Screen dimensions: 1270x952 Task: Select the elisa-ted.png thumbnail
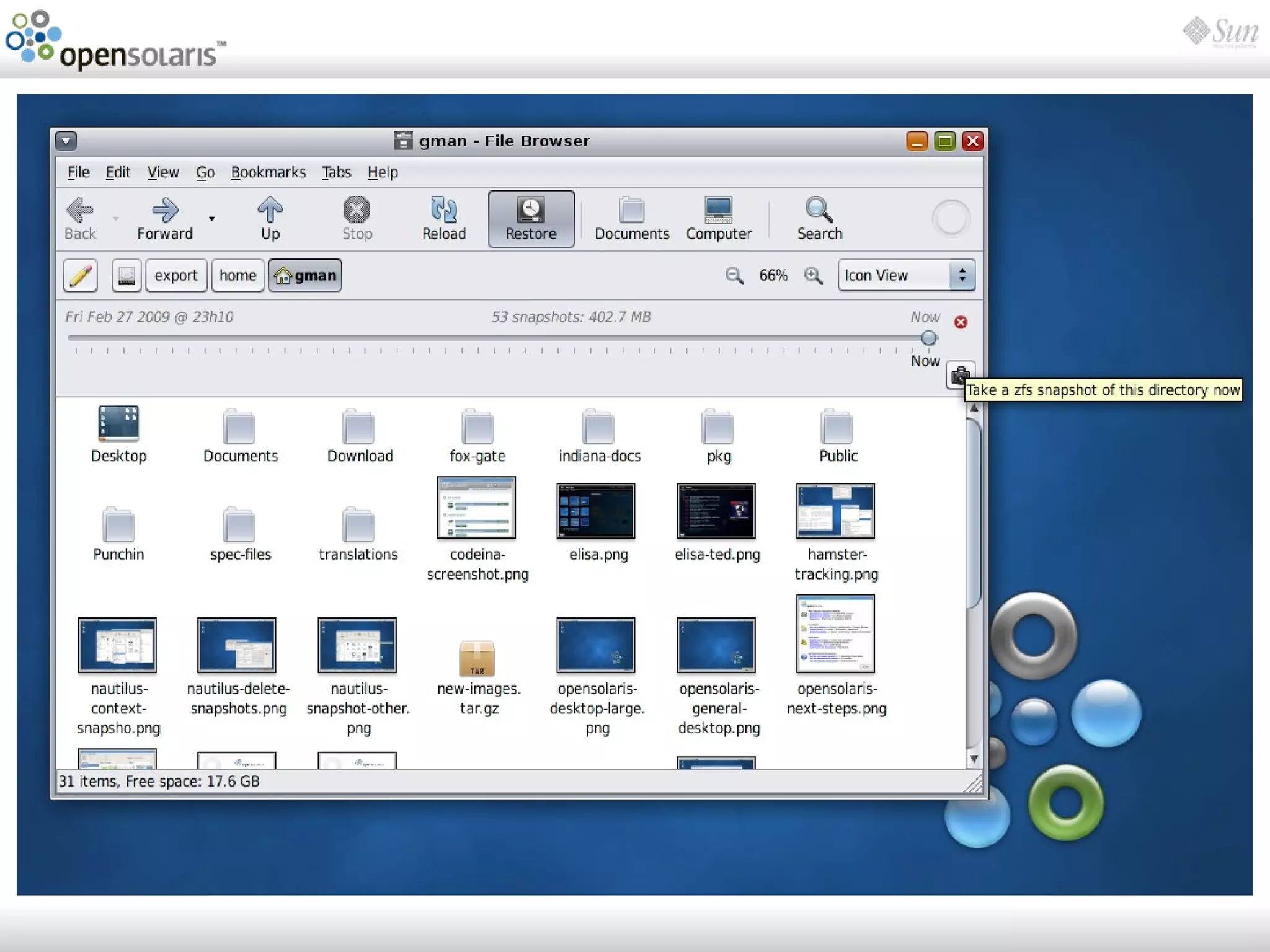716,511
